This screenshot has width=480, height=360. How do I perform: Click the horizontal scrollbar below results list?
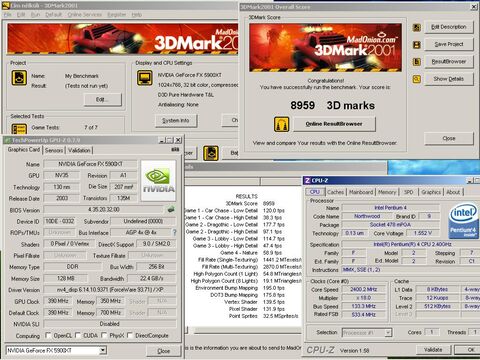248,330
